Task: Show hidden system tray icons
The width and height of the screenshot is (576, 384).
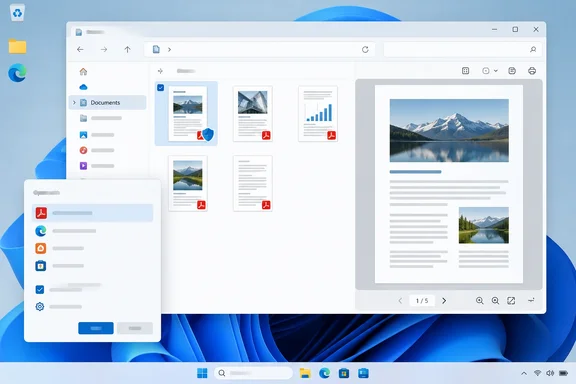Action: click(x=524, y=373)
